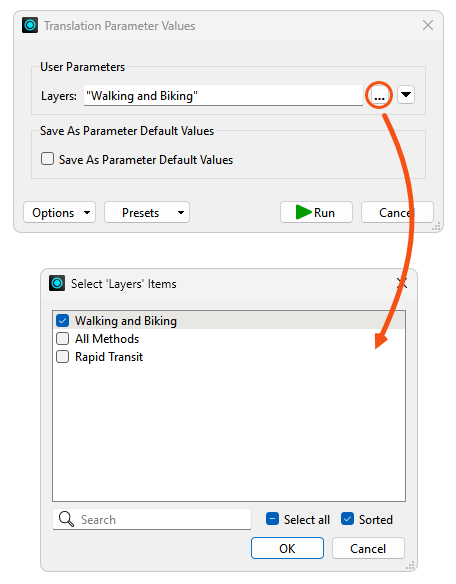Image resolution: width=456 pixels, height=584 pixels.
Task: Click the FME icon in Select Layers Items
Action: point(57,283)
